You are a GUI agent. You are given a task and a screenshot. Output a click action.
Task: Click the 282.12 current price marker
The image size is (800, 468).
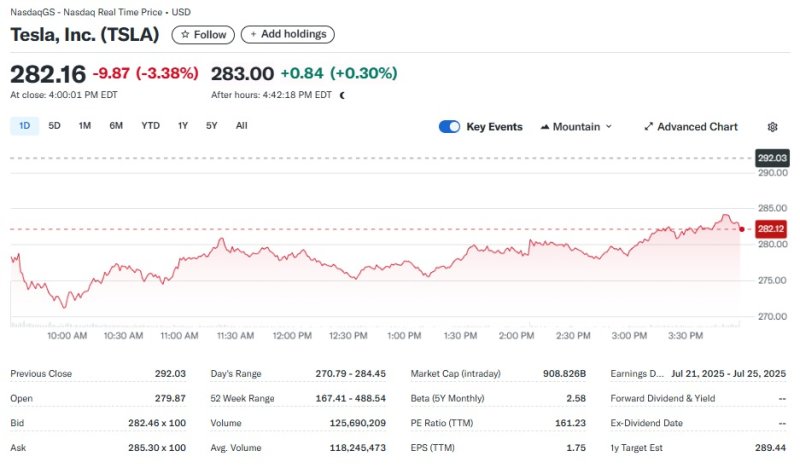pyautogui.click(x=771, y=229)
